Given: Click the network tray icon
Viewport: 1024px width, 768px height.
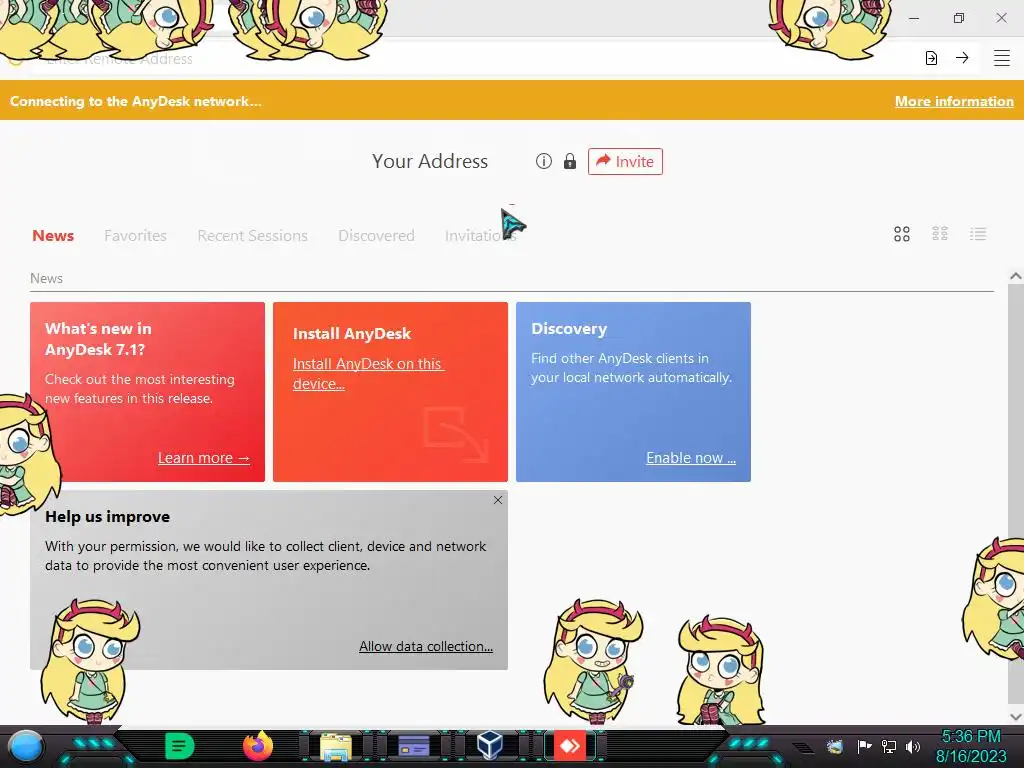Looking at the screenshot, I should (889, 746).
